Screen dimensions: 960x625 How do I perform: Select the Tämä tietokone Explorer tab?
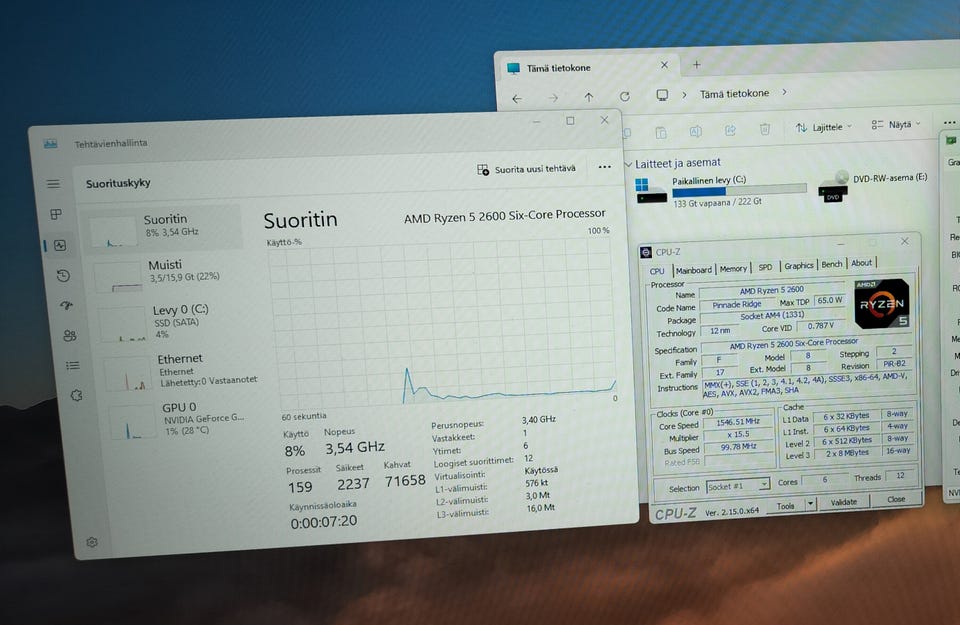(587, 67)
